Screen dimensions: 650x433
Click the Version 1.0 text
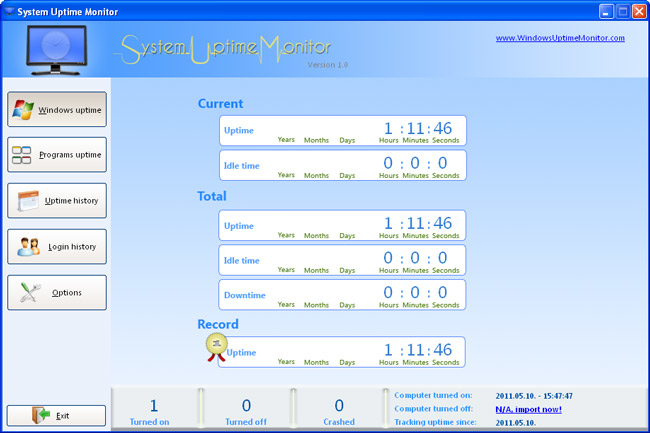[x=328, y=65]
